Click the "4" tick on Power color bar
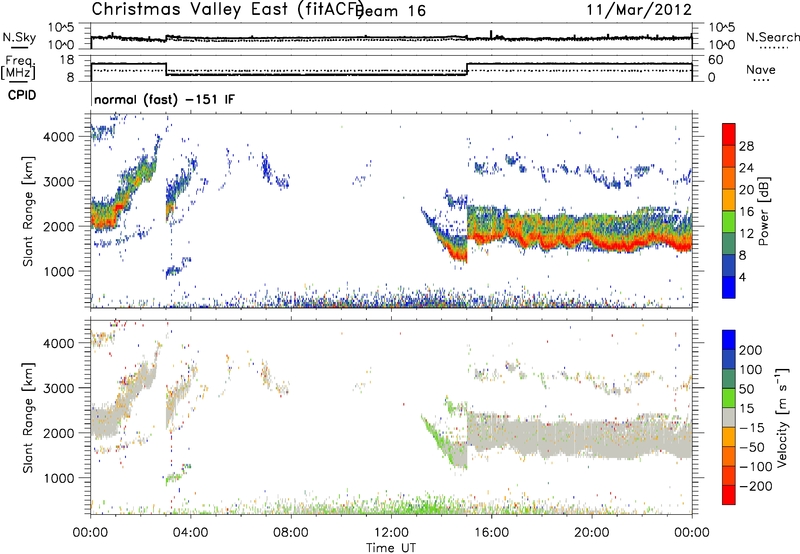This screenshot has width=800, height=554. (x=742, y=277)
